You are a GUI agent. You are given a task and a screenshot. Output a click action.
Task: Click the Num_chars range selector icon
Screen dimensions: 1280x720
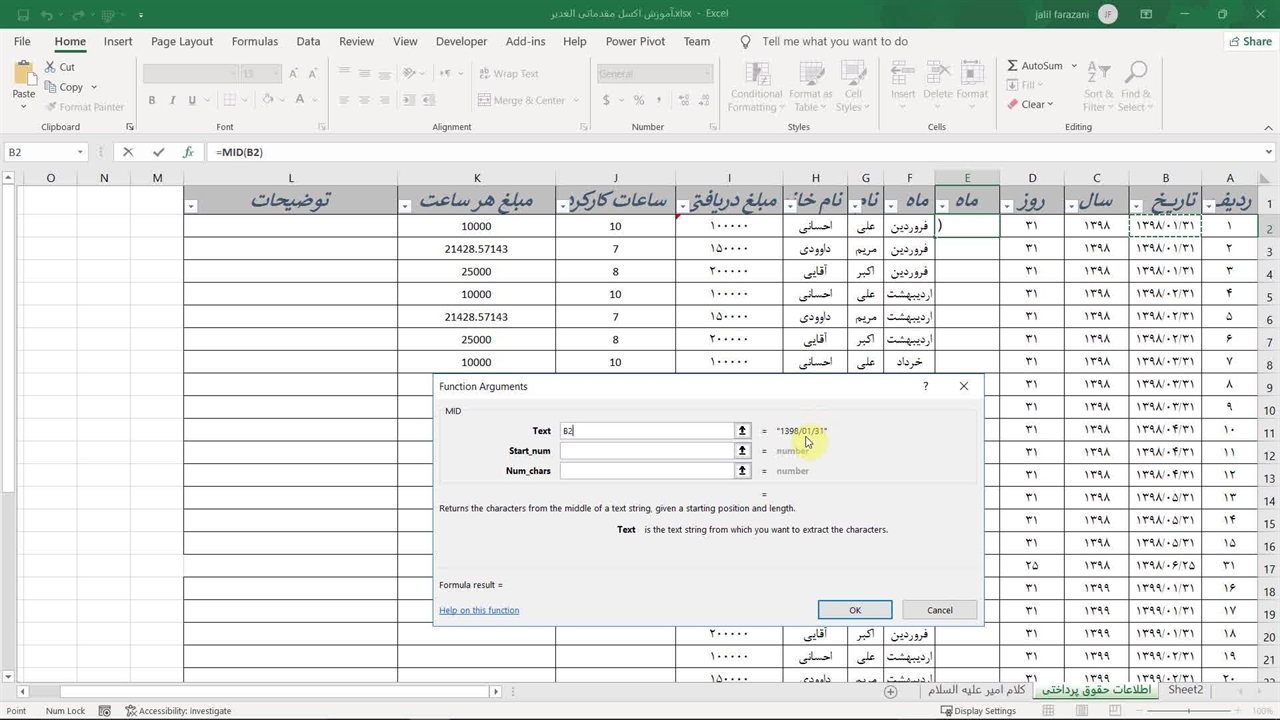pos(742,470)
